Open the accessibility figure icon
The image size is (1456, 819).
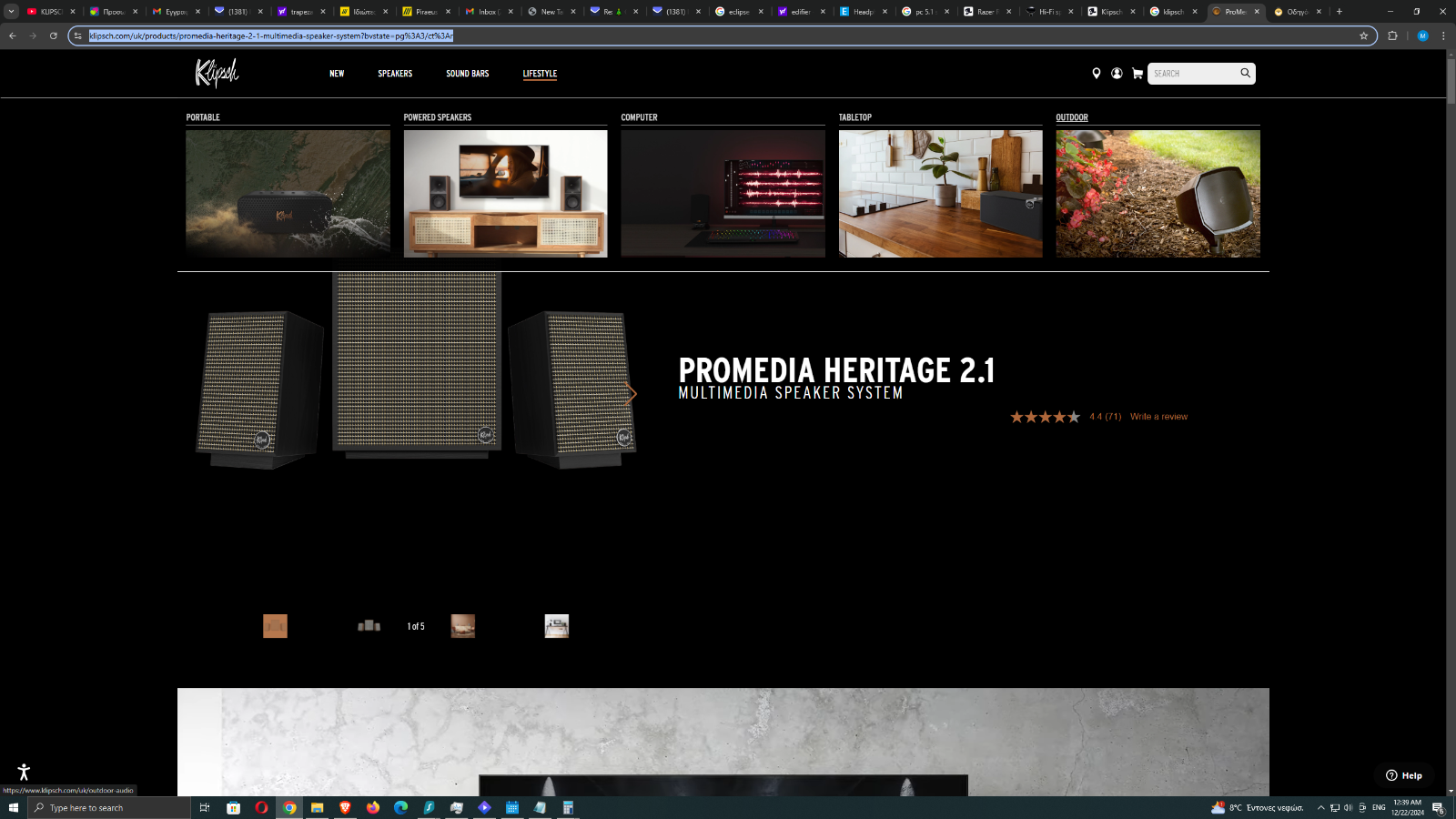(x=24, y=772)
